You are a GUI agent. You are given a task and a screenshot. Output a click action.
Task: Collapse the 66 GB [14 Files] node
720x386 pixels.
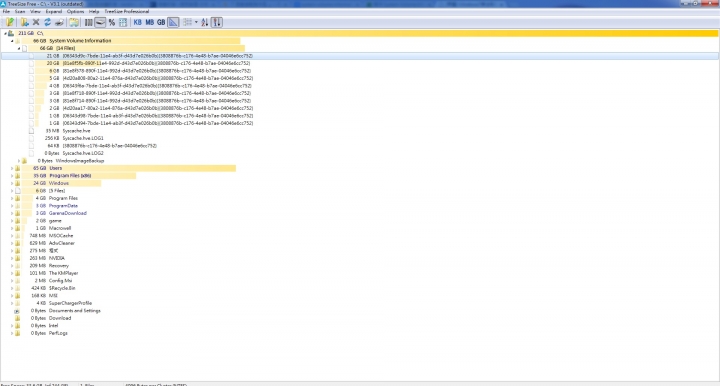(x=19, y=48)
